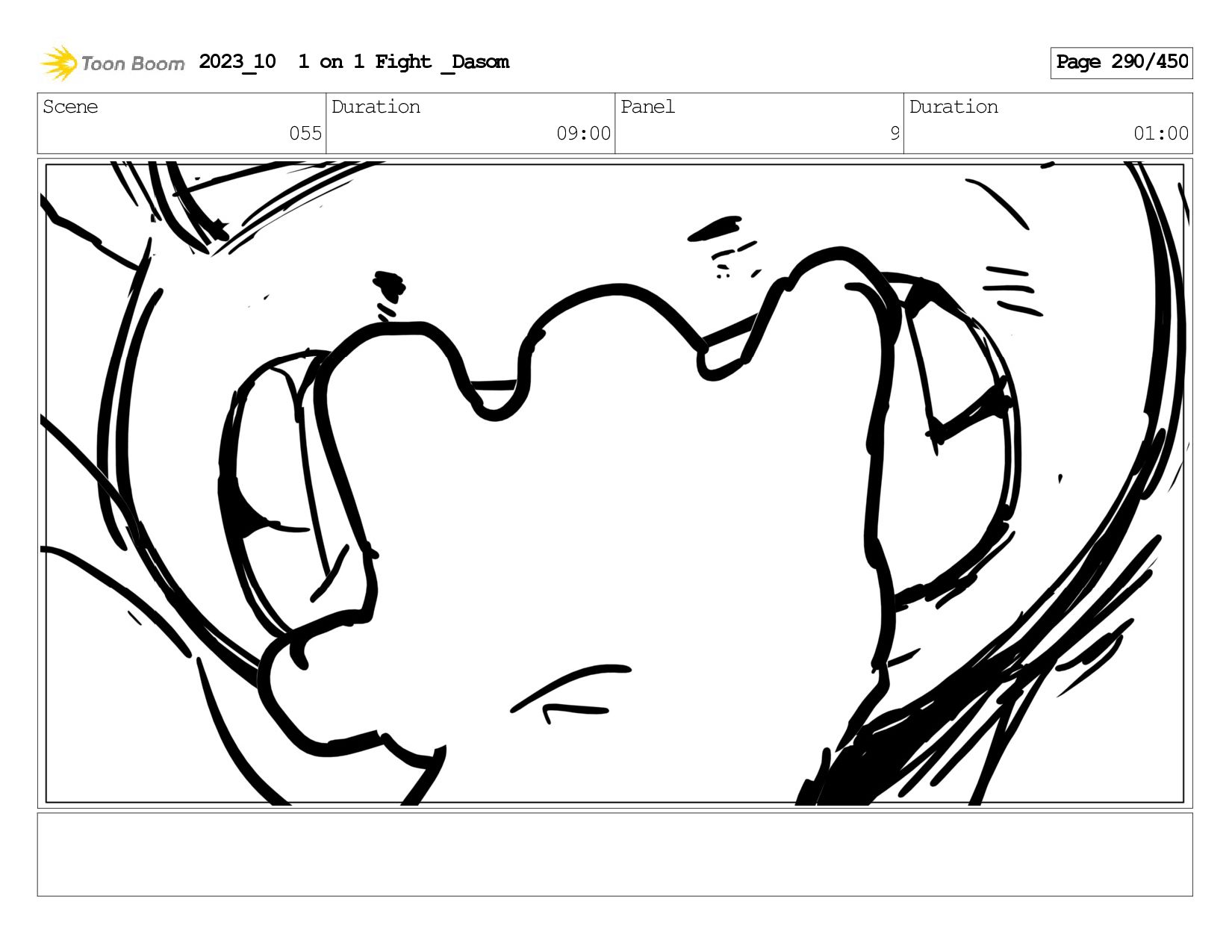The width and height of the screenshot is (1232, 952).
Task: Click the empty notes box below the panel
Action: pos(615,854)
